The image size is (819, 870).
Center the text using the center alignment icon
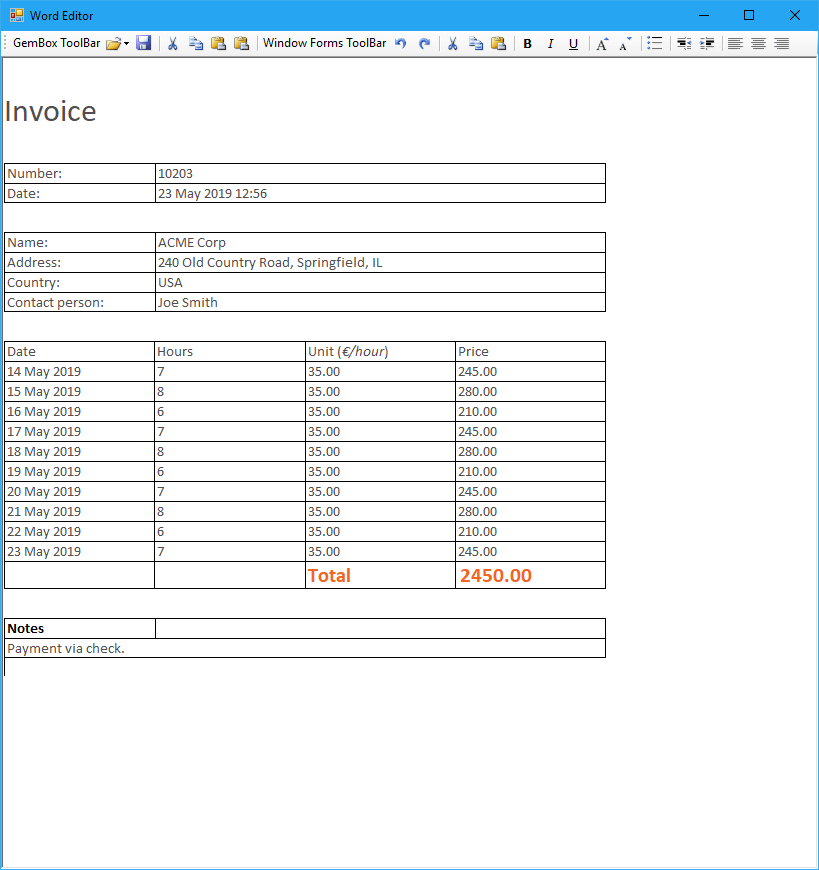(x=758, y=43)
